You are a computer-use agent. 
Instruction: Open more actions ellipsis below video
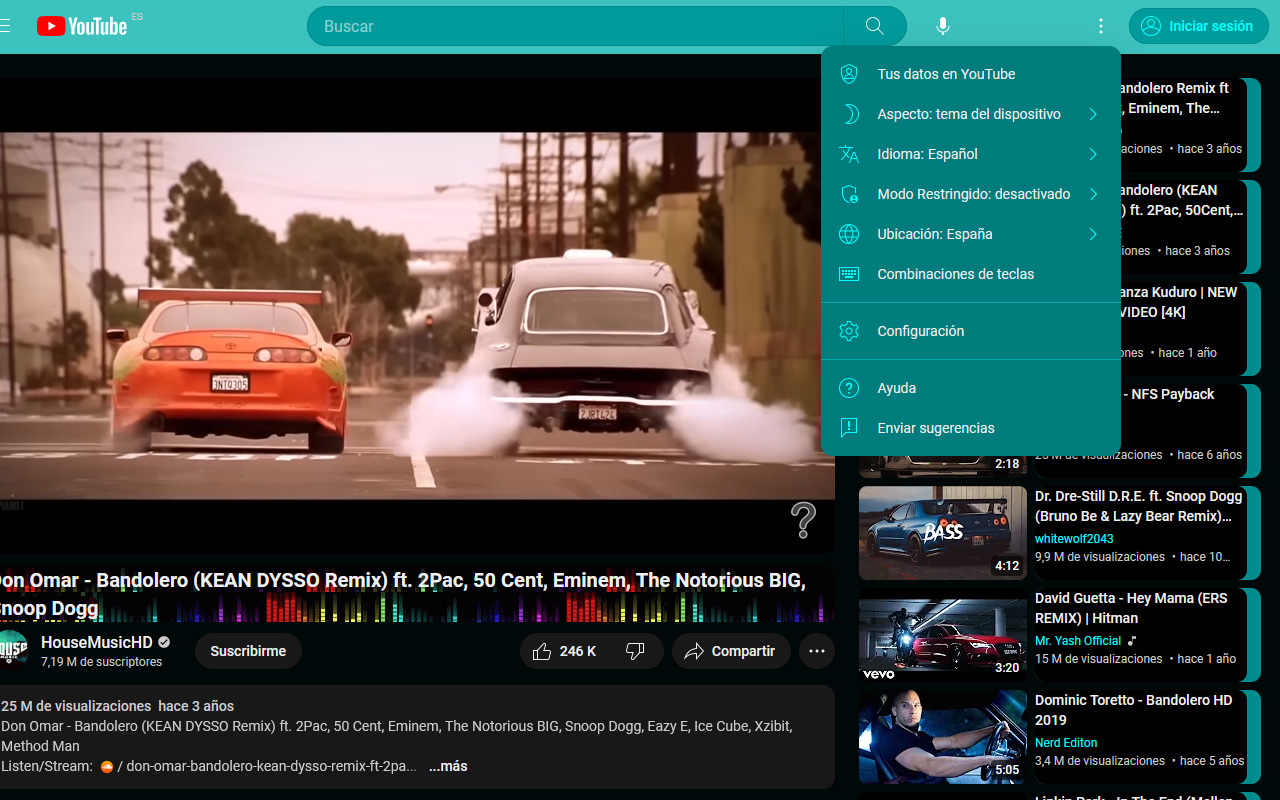pyautogui.click(x=817, y=651)
